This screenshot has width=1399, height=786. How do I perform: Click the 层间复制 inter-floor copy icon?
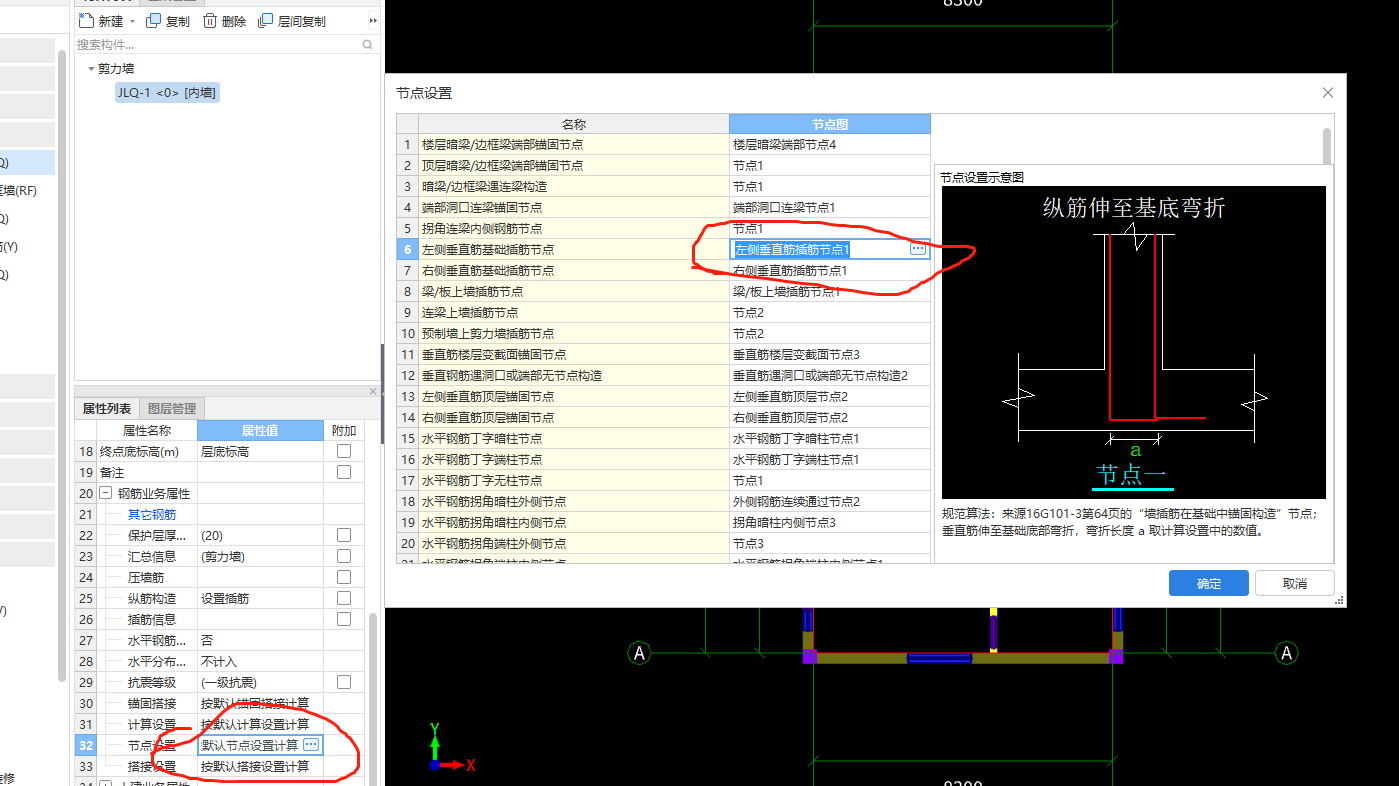click(x=266, y=21)
